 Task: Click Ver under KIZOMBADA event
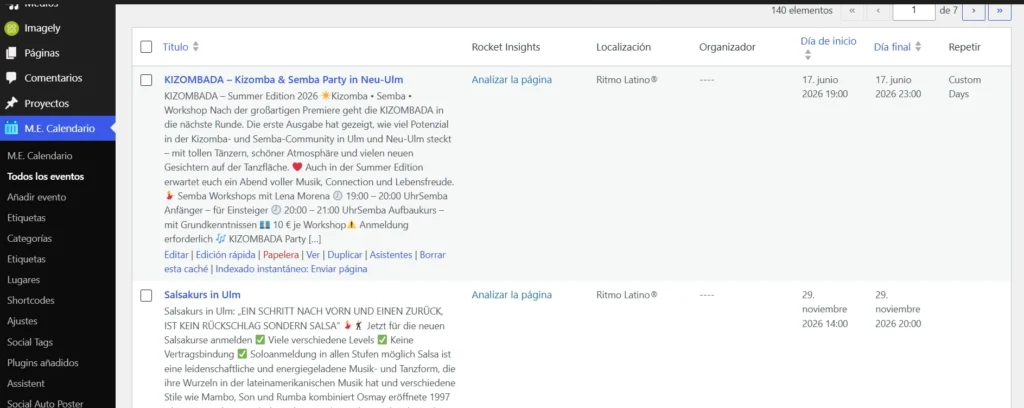click(313, 255)
